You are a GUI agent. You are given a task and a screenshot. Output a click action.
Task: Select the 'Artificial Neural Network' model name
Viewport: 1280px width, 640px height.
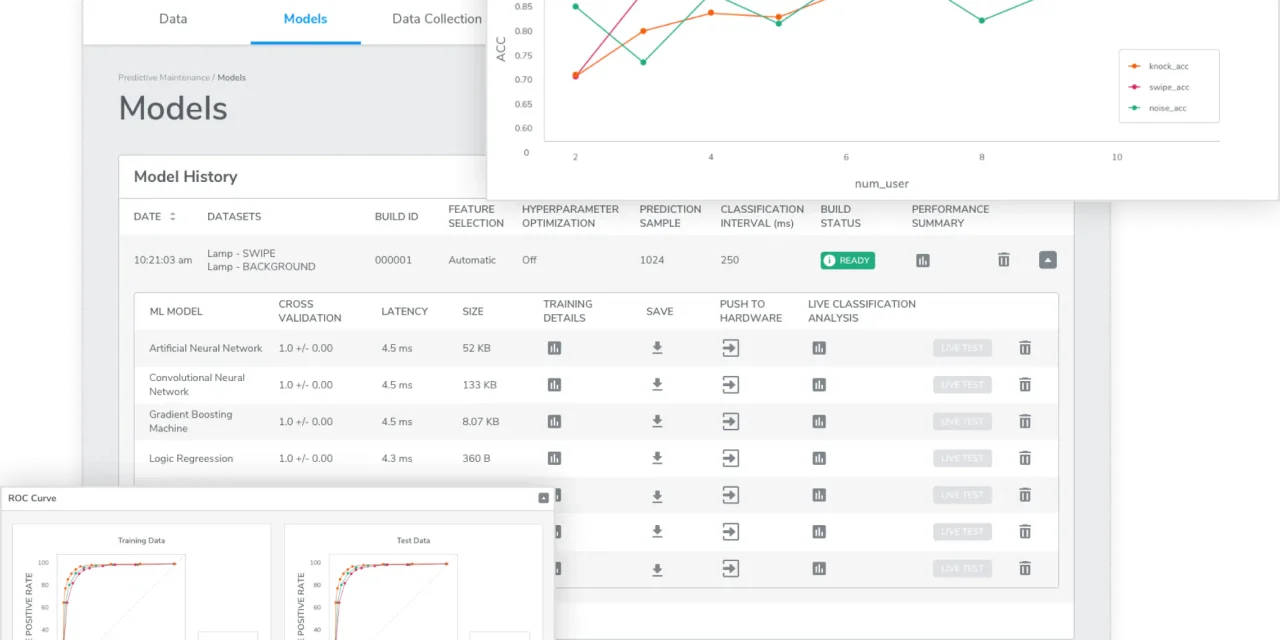click(x=206, y=348)
